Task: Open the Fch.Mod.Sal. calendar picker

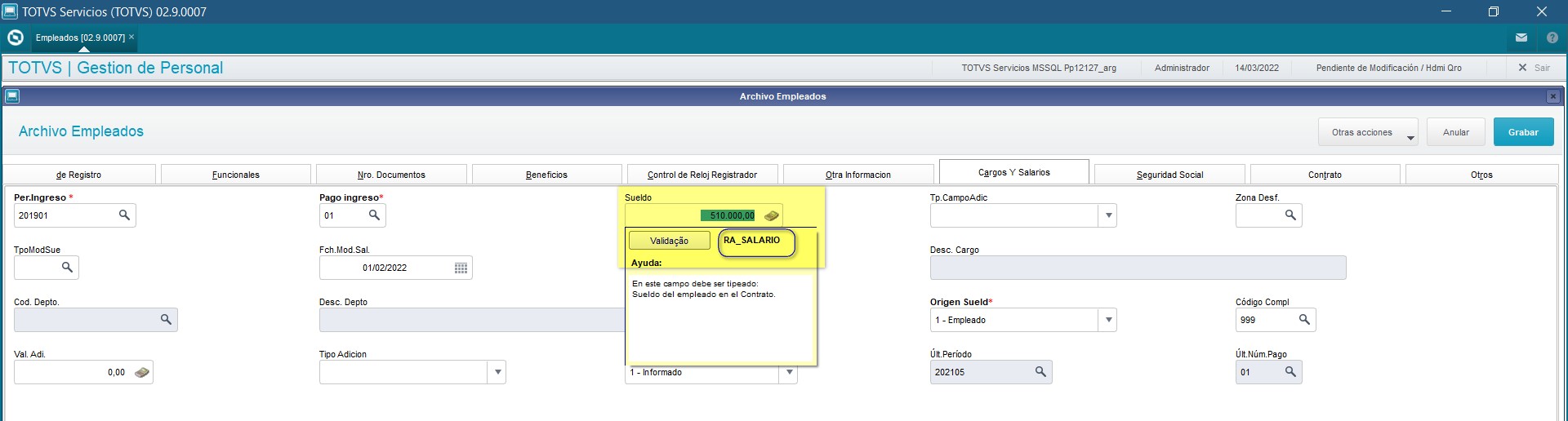Action: coord(461,268)
